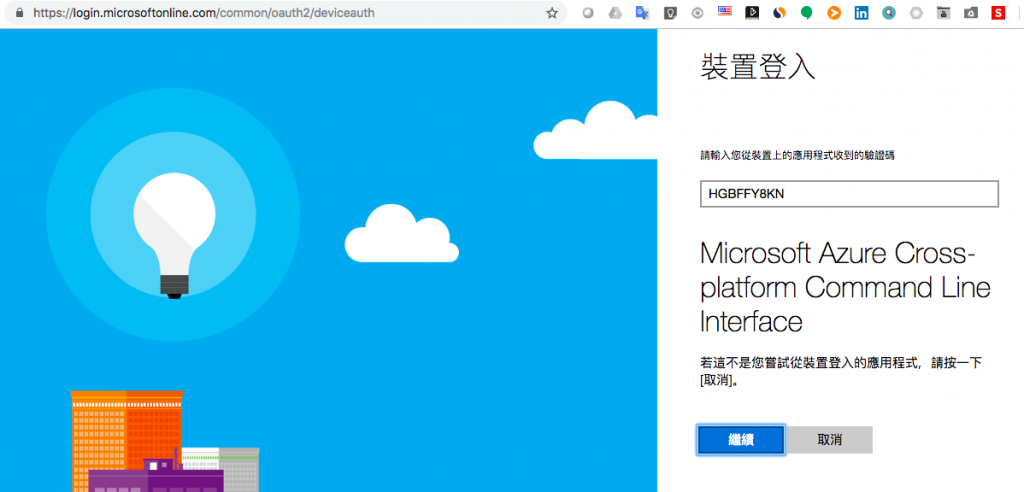Open the Google Translate extension
Screen dimensions: 1024x492
click(x=643, y=12)
